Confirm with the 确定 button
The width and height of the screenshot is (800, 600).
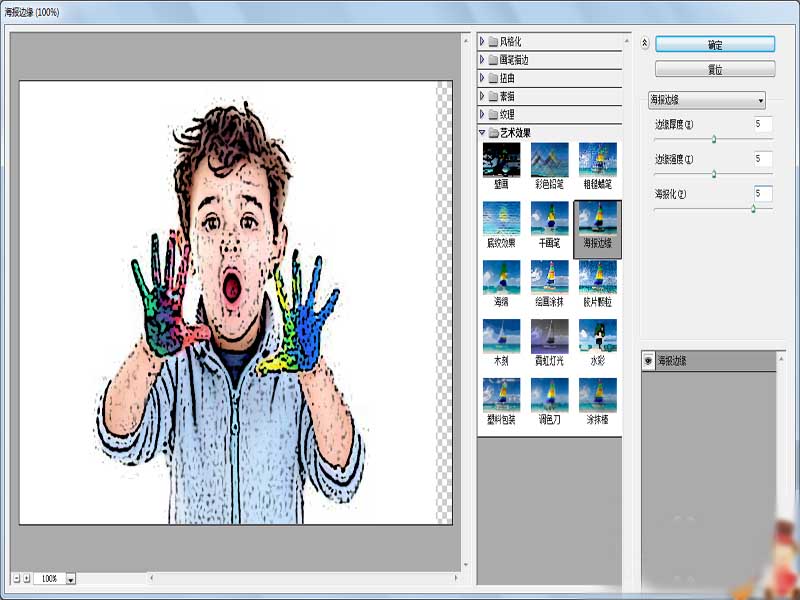point(715,44)
